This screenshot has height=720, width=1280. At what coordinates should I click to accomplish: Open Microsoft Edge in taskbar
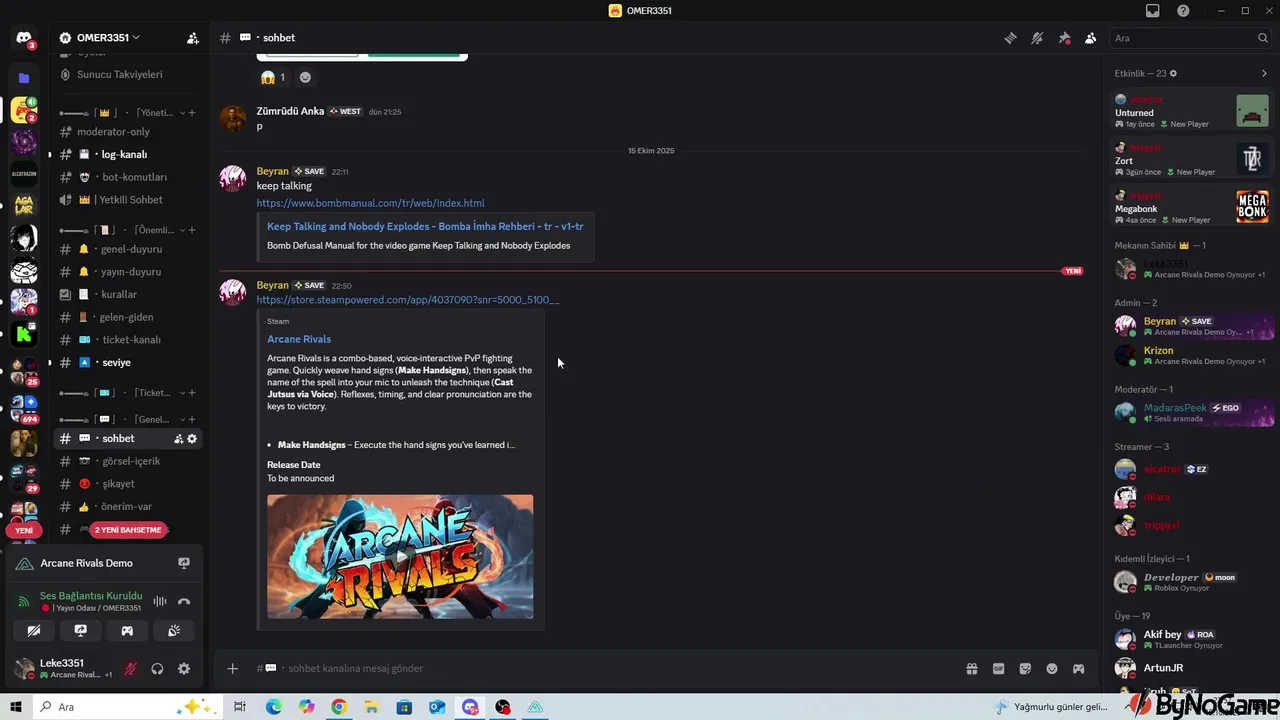[x=274, y=707]
